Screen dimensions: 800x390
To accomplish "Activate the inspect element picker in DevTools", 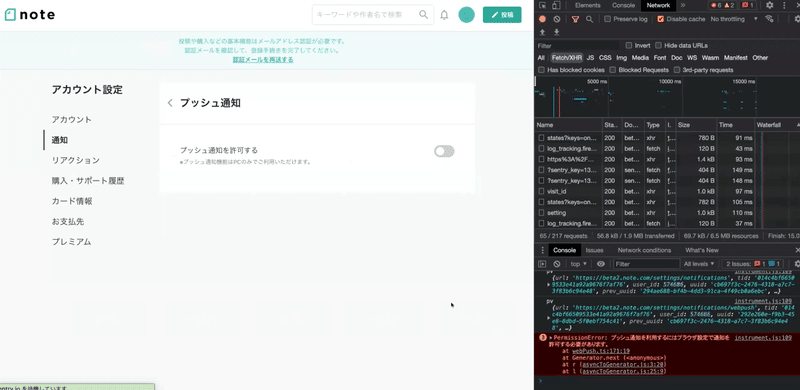I will (x=542, y=5).
